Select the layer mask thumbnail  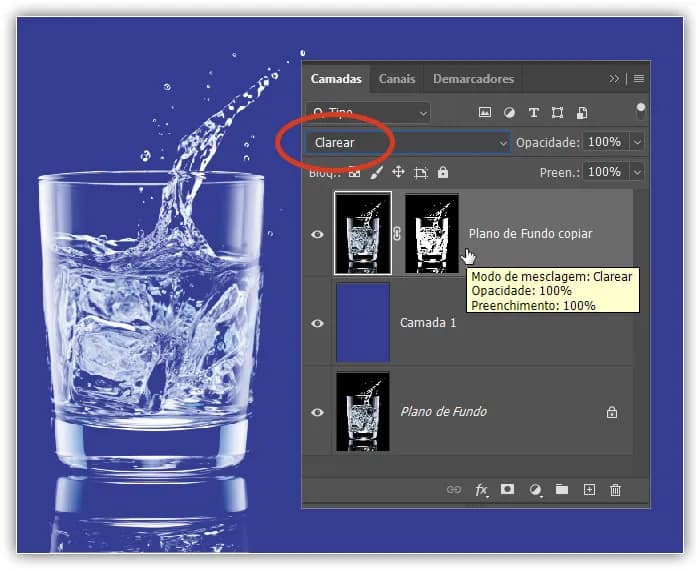click(x=432, y=234)
